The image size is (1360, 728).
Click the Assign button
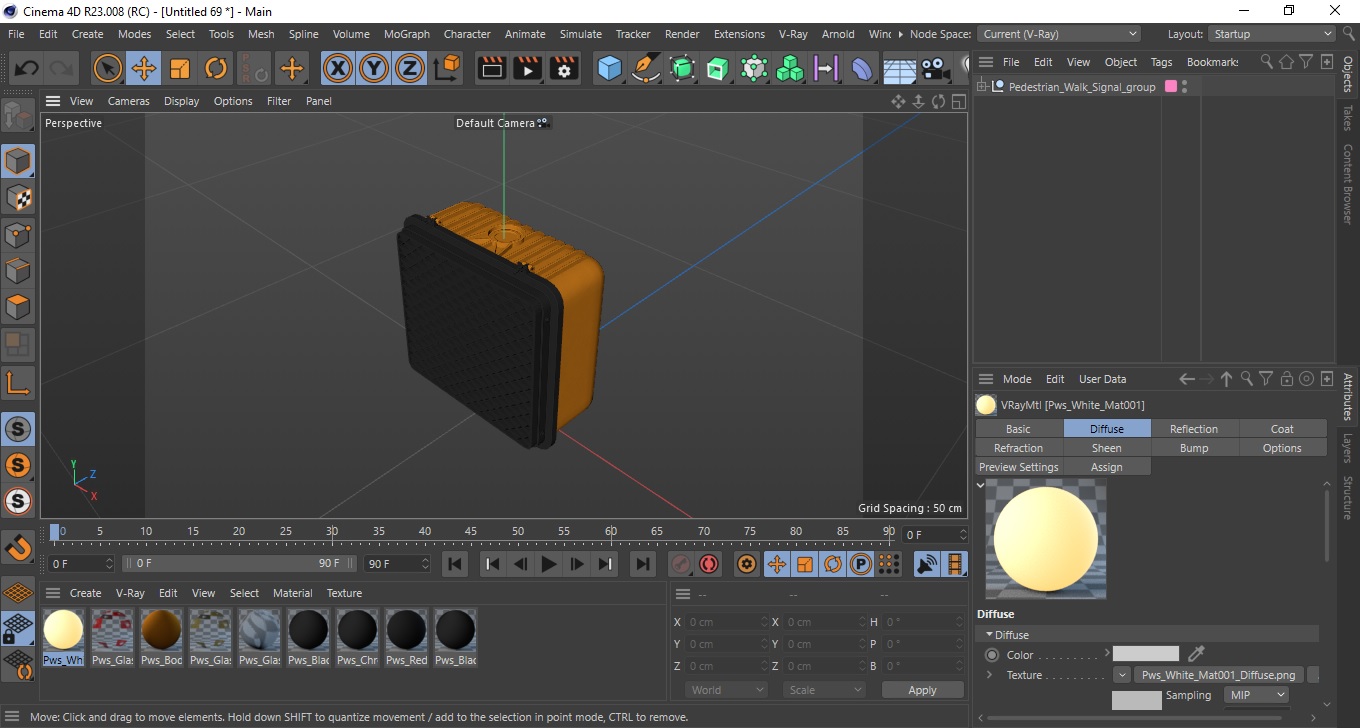(1107, 467)
